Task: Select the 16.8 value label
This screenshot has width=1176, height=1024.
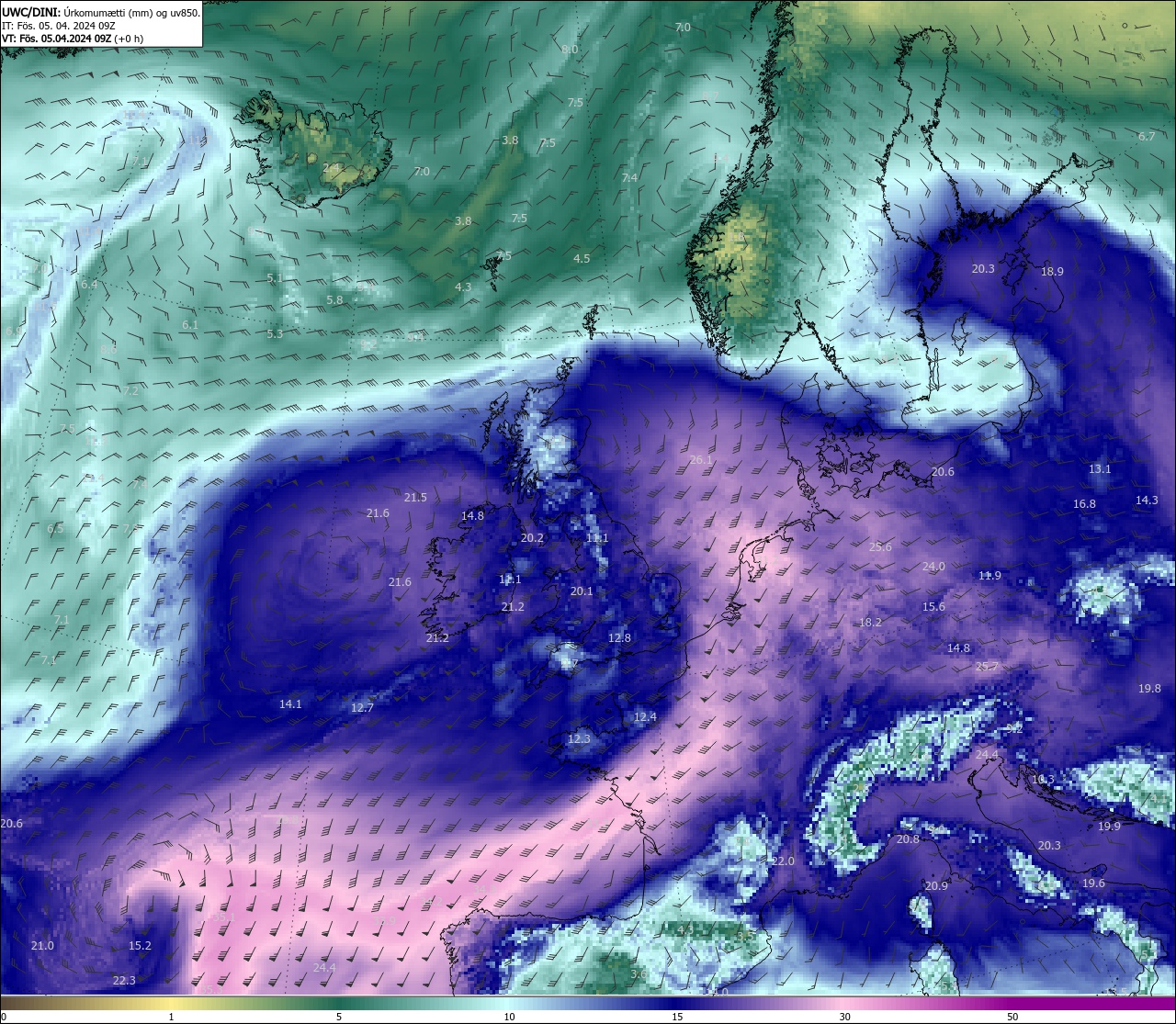Action: coord(1084,503)
